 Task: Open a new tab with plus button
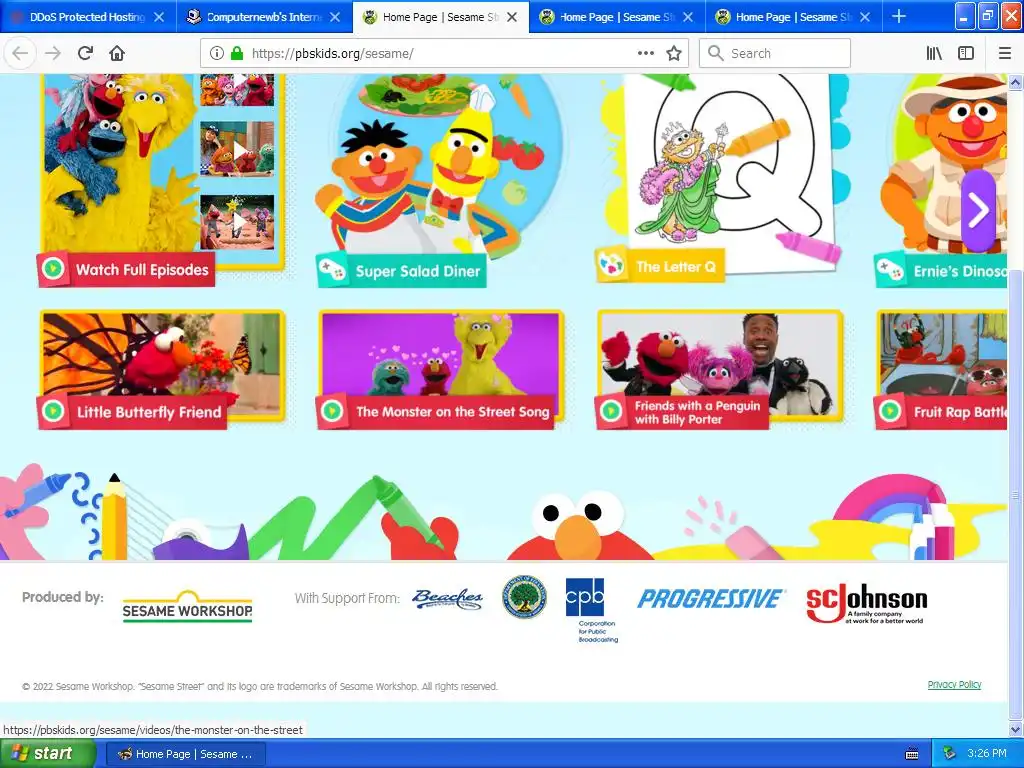[x=899, y=17]
